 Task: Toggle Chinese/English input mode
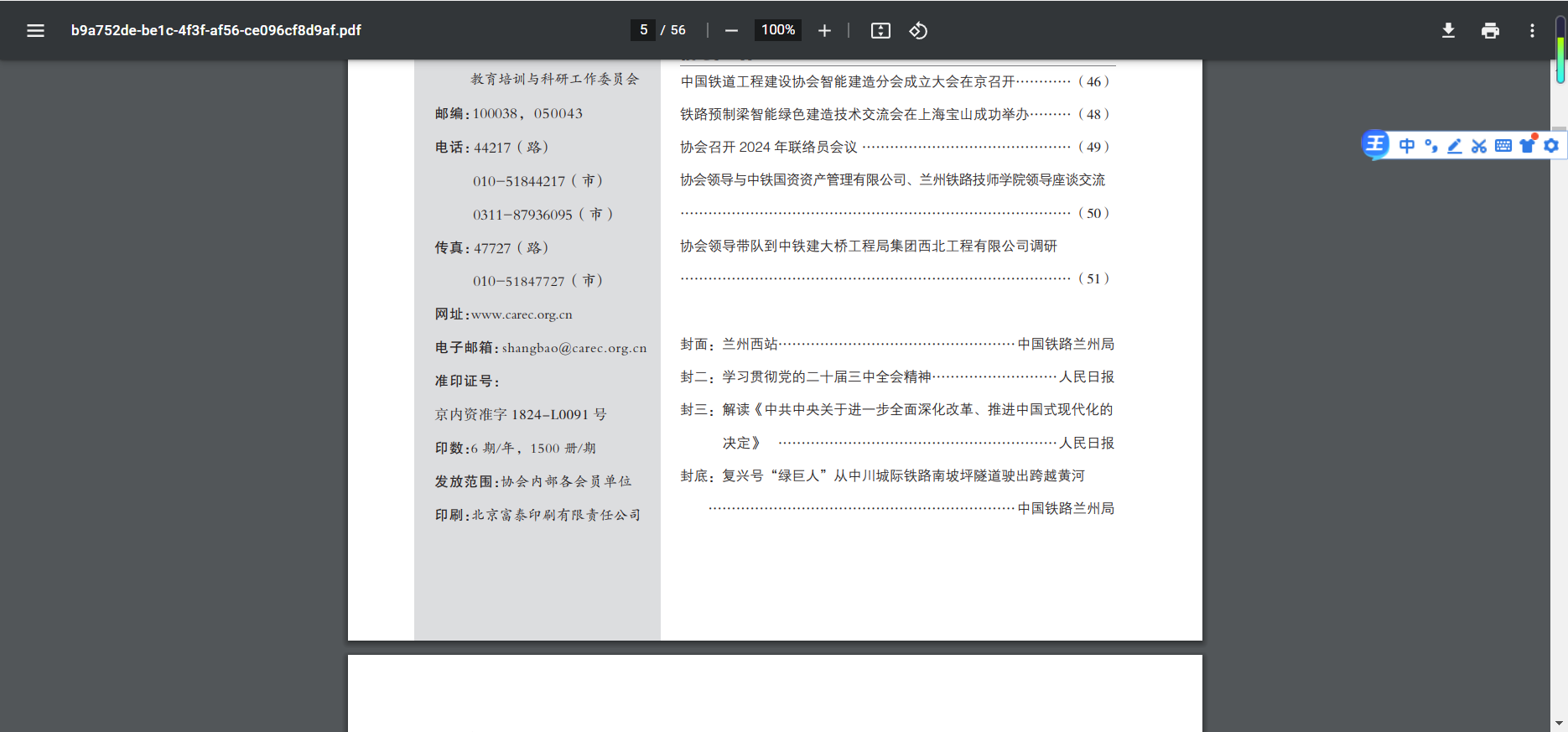tap(1407, 146)
